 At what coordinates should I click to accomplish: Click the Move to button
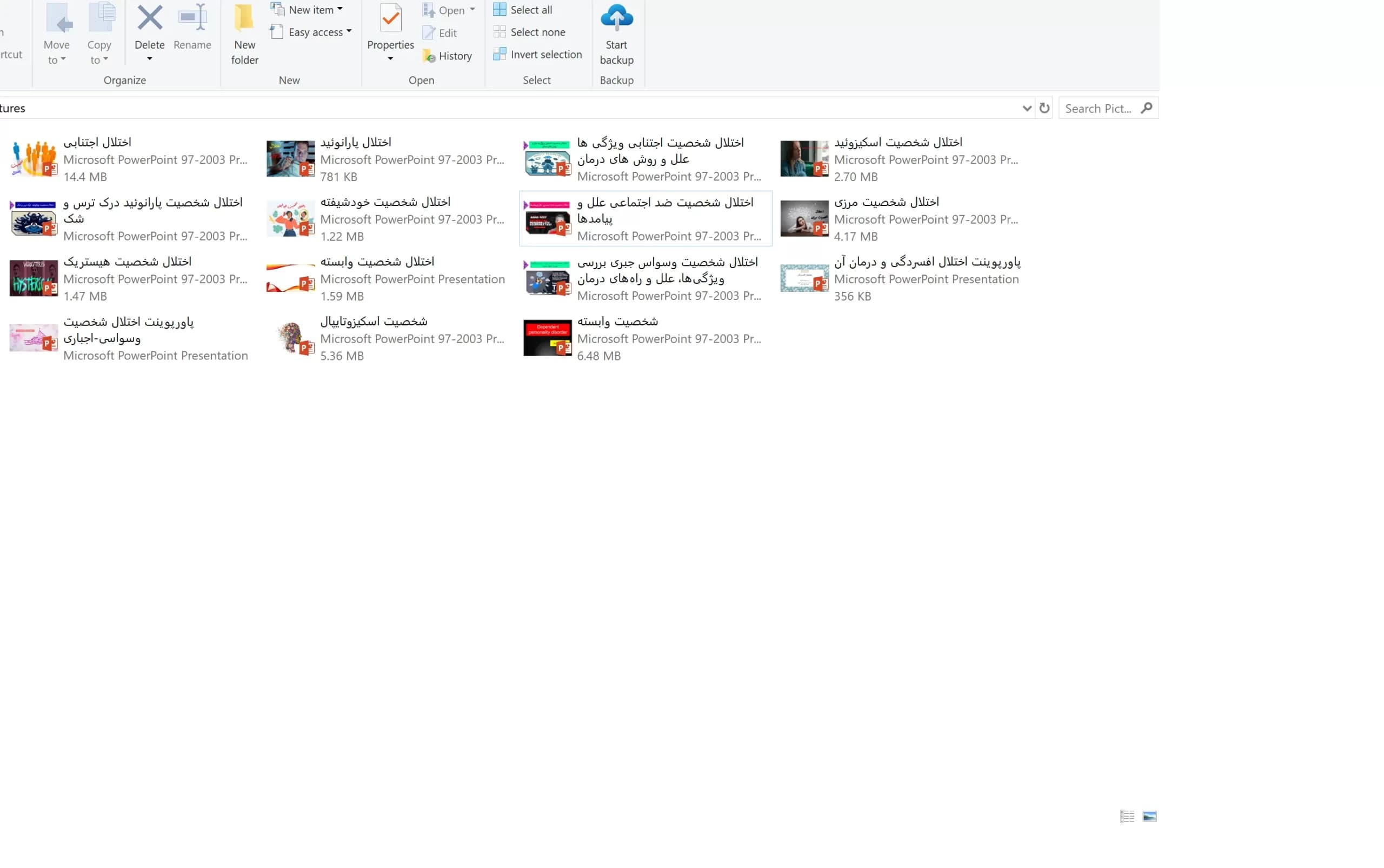[x=56, y=35]
